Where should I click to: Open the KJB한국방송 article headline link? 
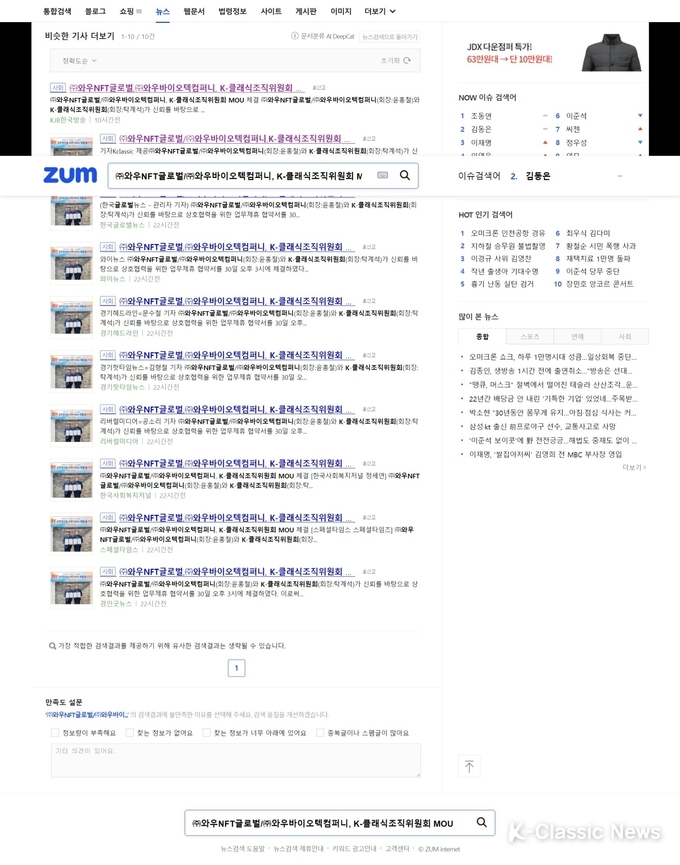coord(186,88)
